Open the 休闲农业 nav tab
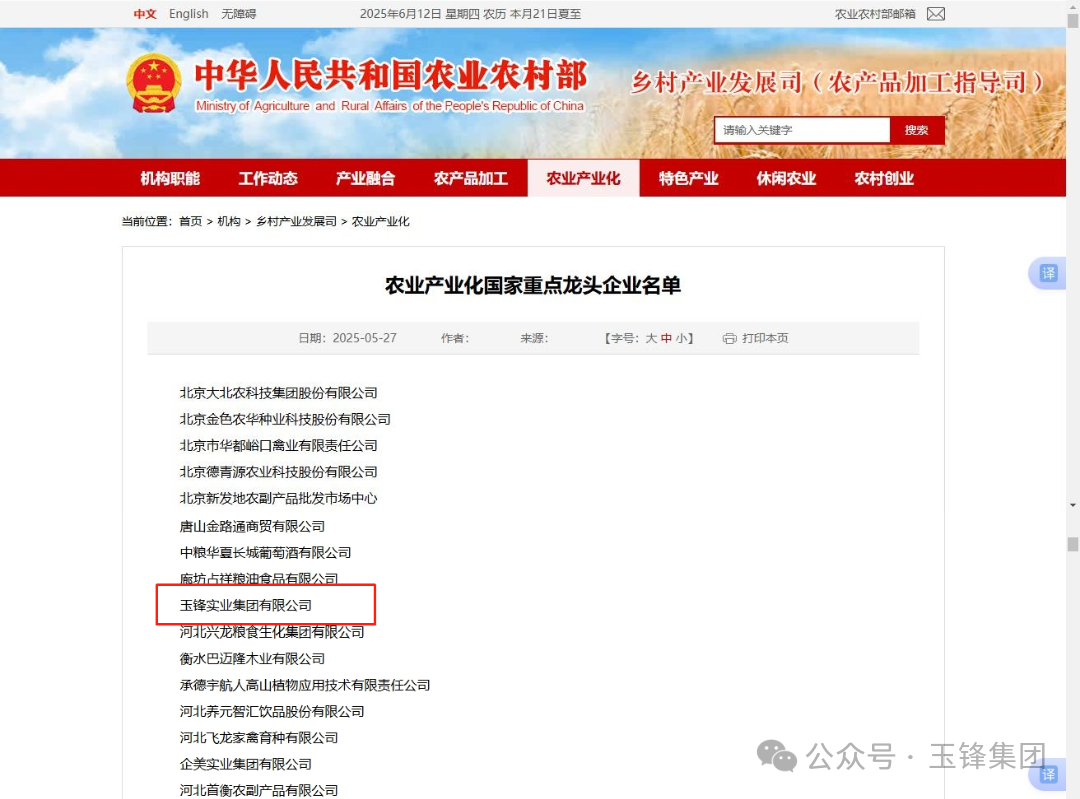Screen dimensions: 1080x799 point(787,178)
